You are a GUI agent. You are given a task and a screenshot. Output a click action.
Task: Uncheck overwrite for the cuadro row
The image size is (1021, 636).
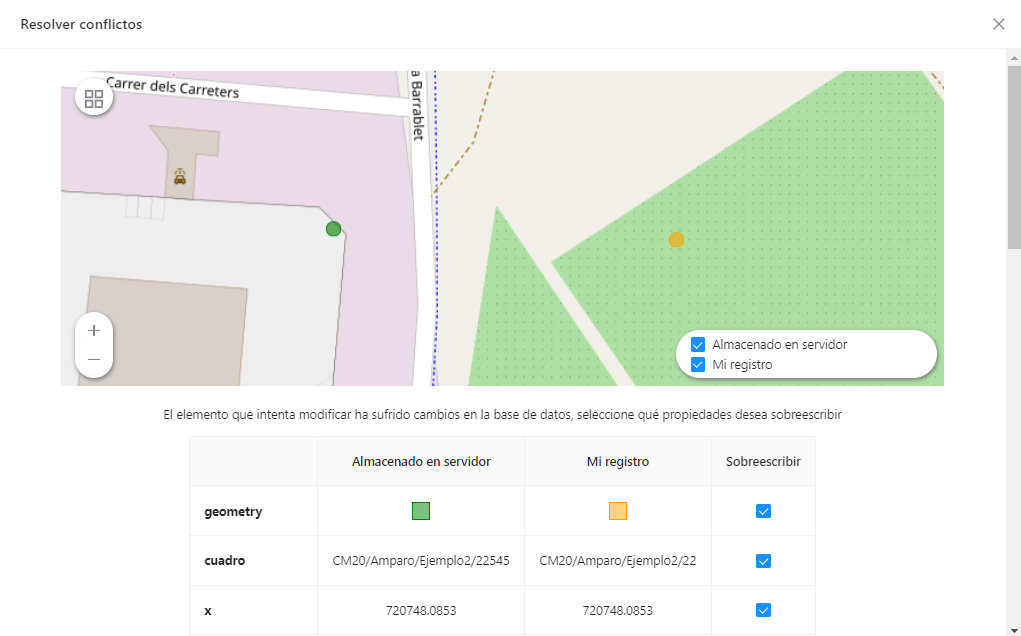click(x=763, y=560)
